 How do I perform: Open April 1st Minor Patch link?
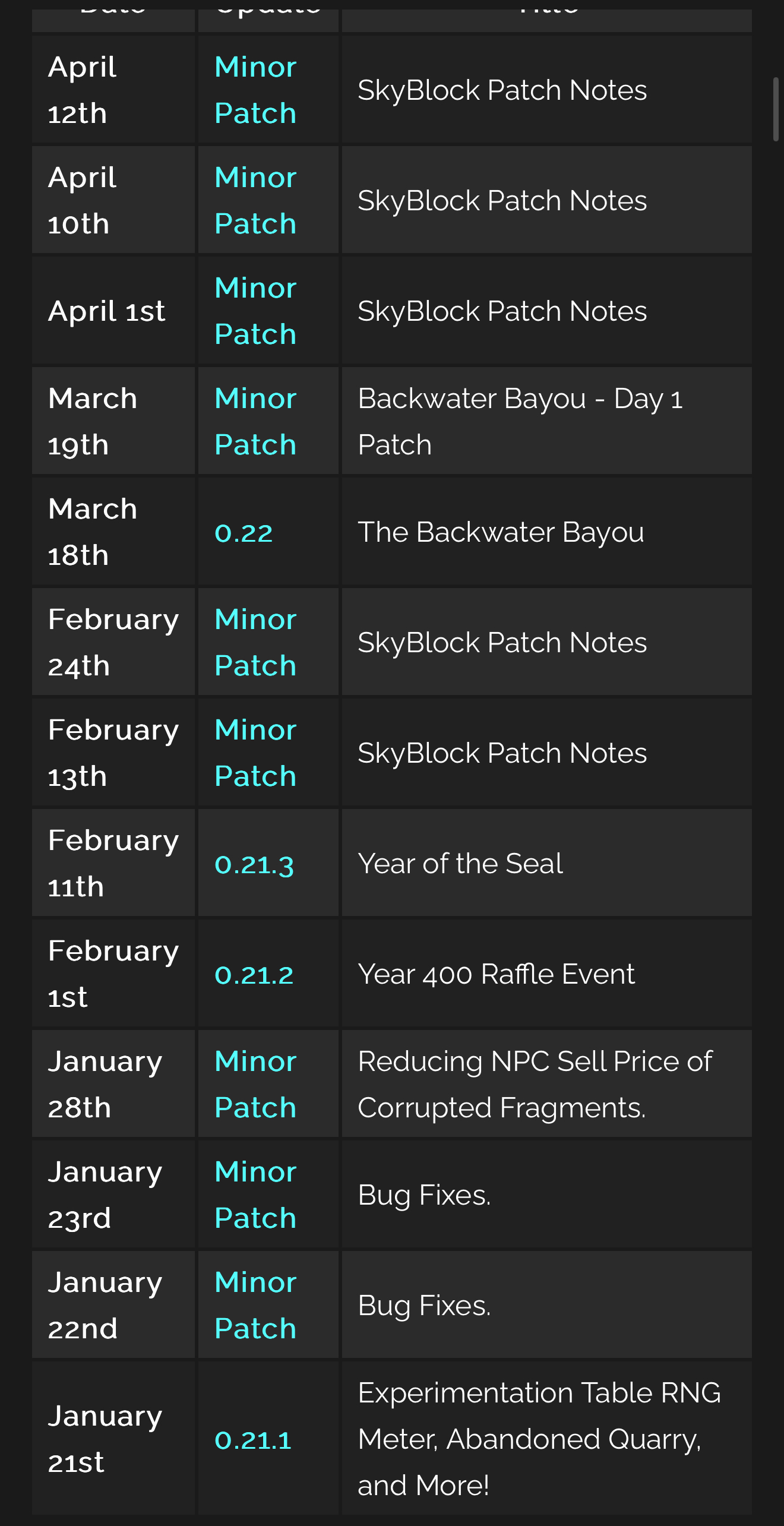tap(255, 311)
